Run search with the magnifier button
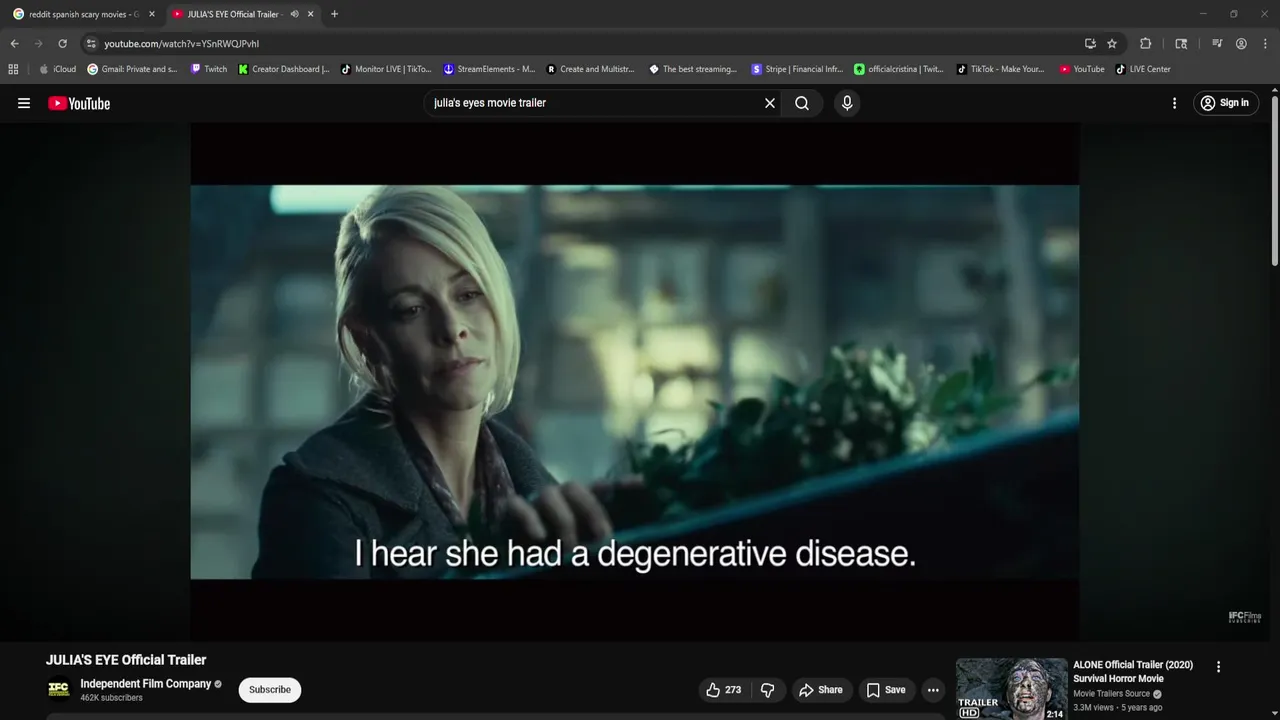Screen dimensions: 1280x720 [x=802, y=103]
